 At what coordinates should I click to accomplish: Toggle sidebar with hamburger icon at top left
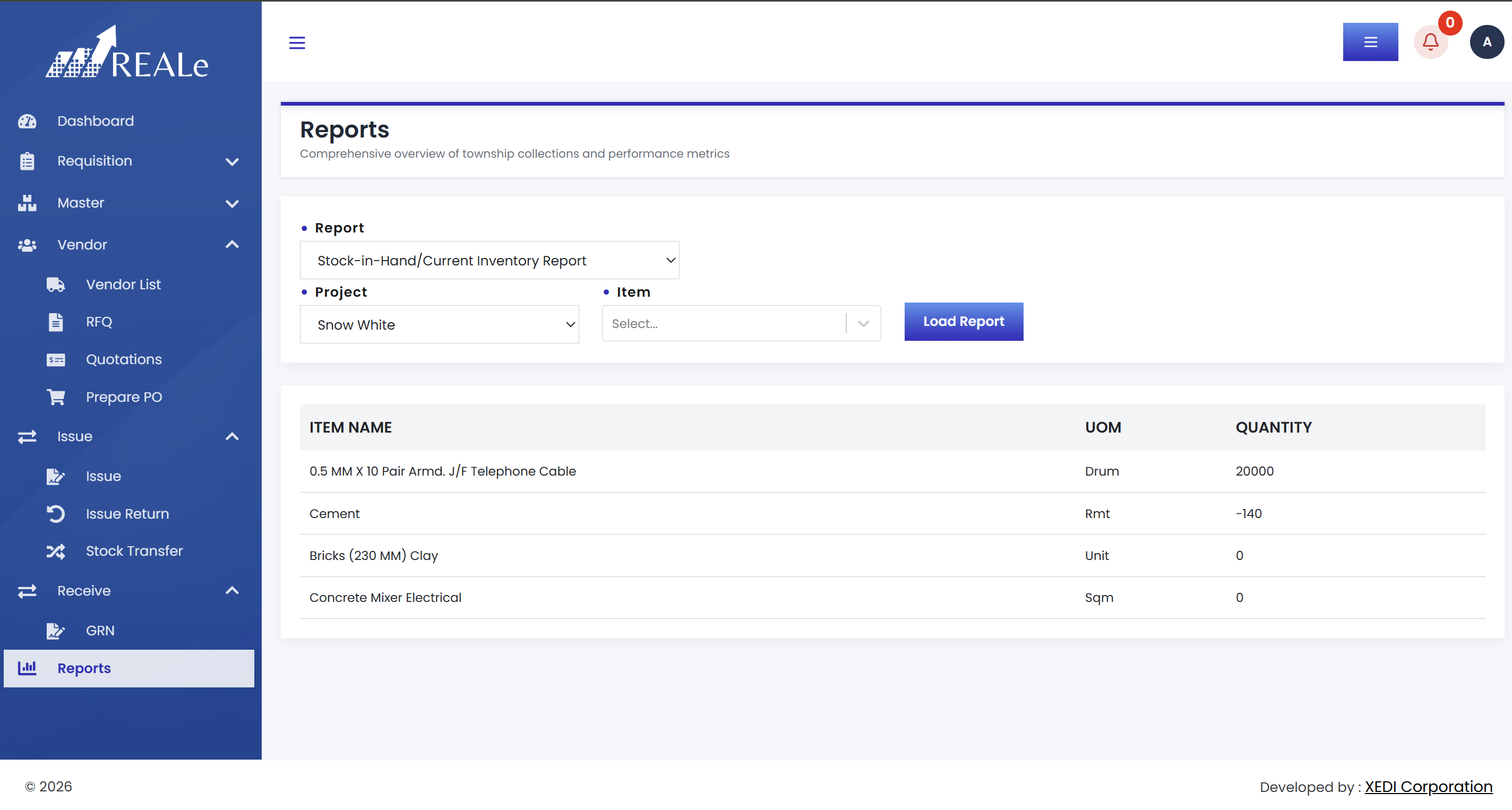[297, 42]
